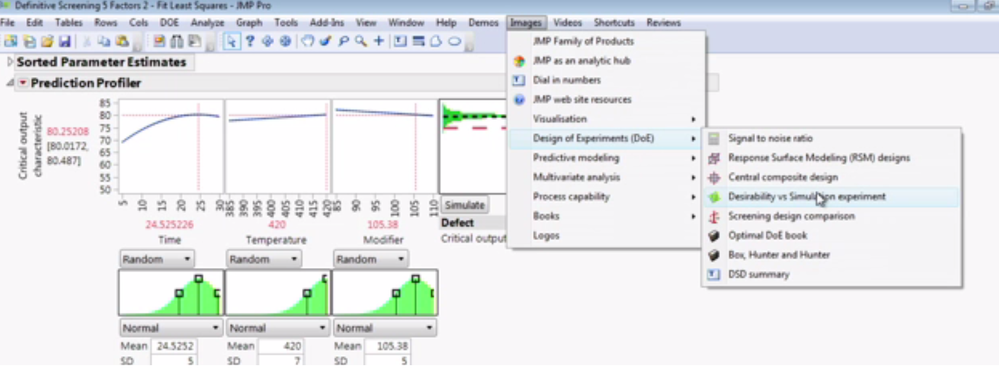This screenshot has height=377, width=999.
Task: Open the Random dropdown under Time
Action: click(x=157, y=259)
